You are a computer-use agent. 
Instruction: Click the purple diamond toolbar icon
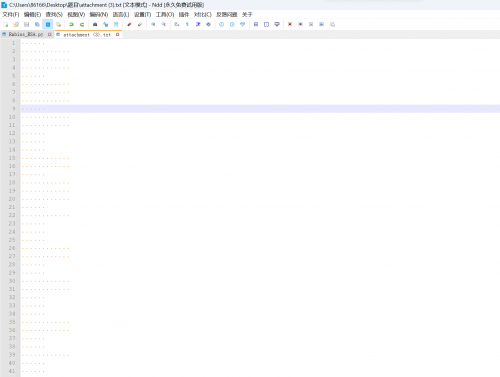tap(208, 24)
